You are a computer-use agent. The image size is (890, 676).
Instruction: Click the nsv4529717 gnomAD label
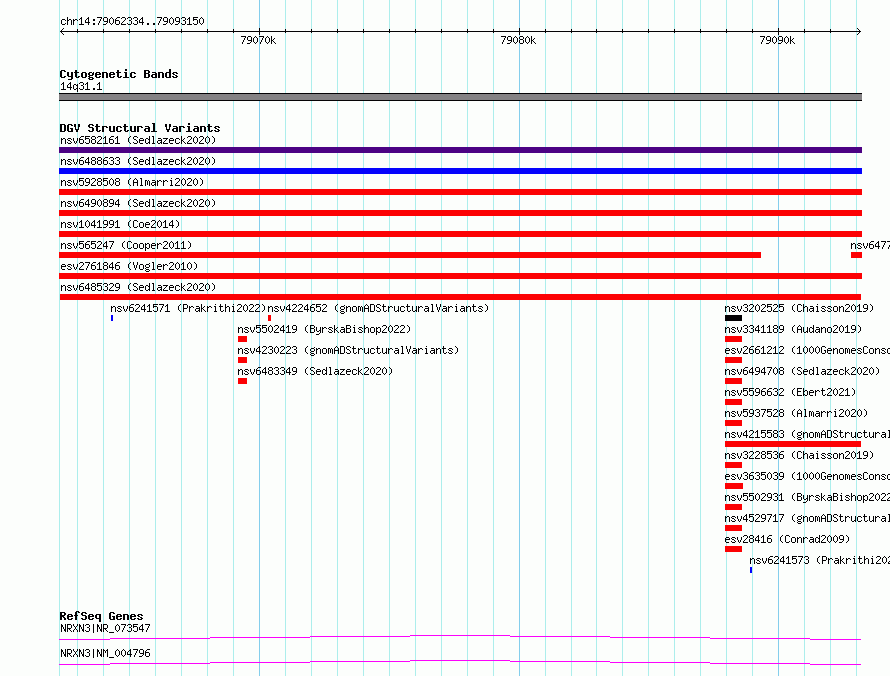[807, 518]
